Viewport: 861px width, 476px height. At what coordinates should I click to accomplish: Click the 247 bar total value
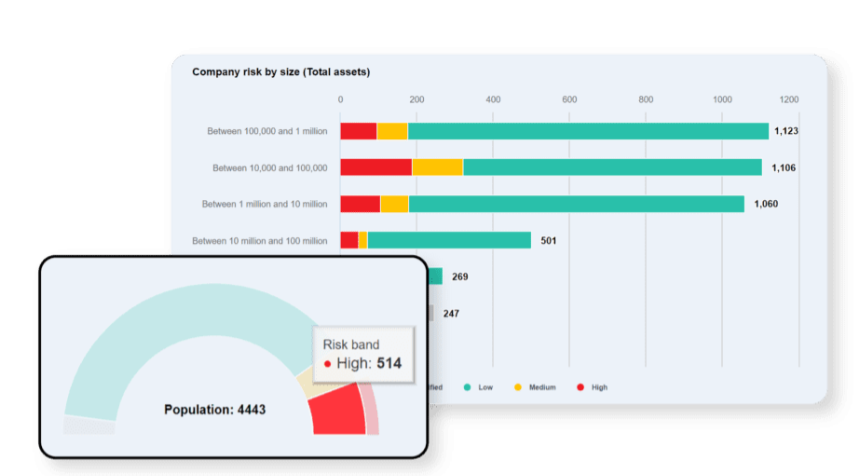click(451, 313)
